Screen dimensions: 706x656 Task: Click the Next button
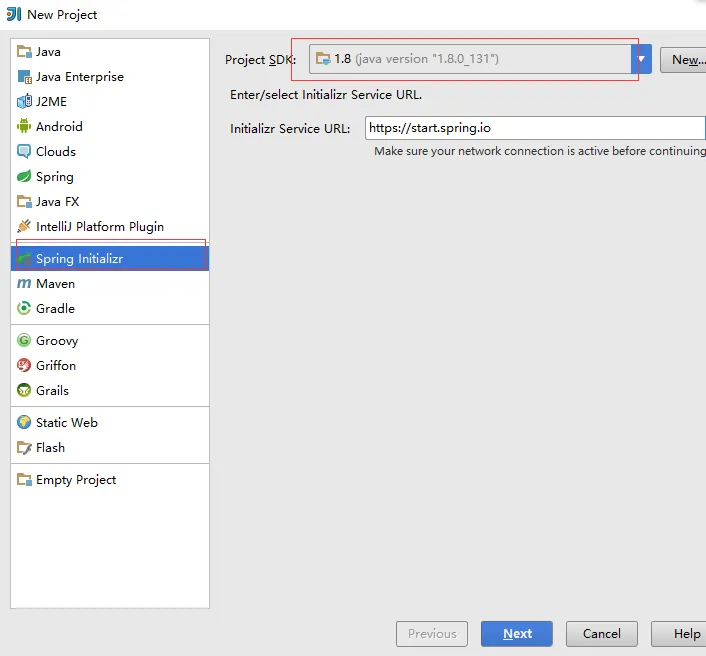[x=517, y=633]
